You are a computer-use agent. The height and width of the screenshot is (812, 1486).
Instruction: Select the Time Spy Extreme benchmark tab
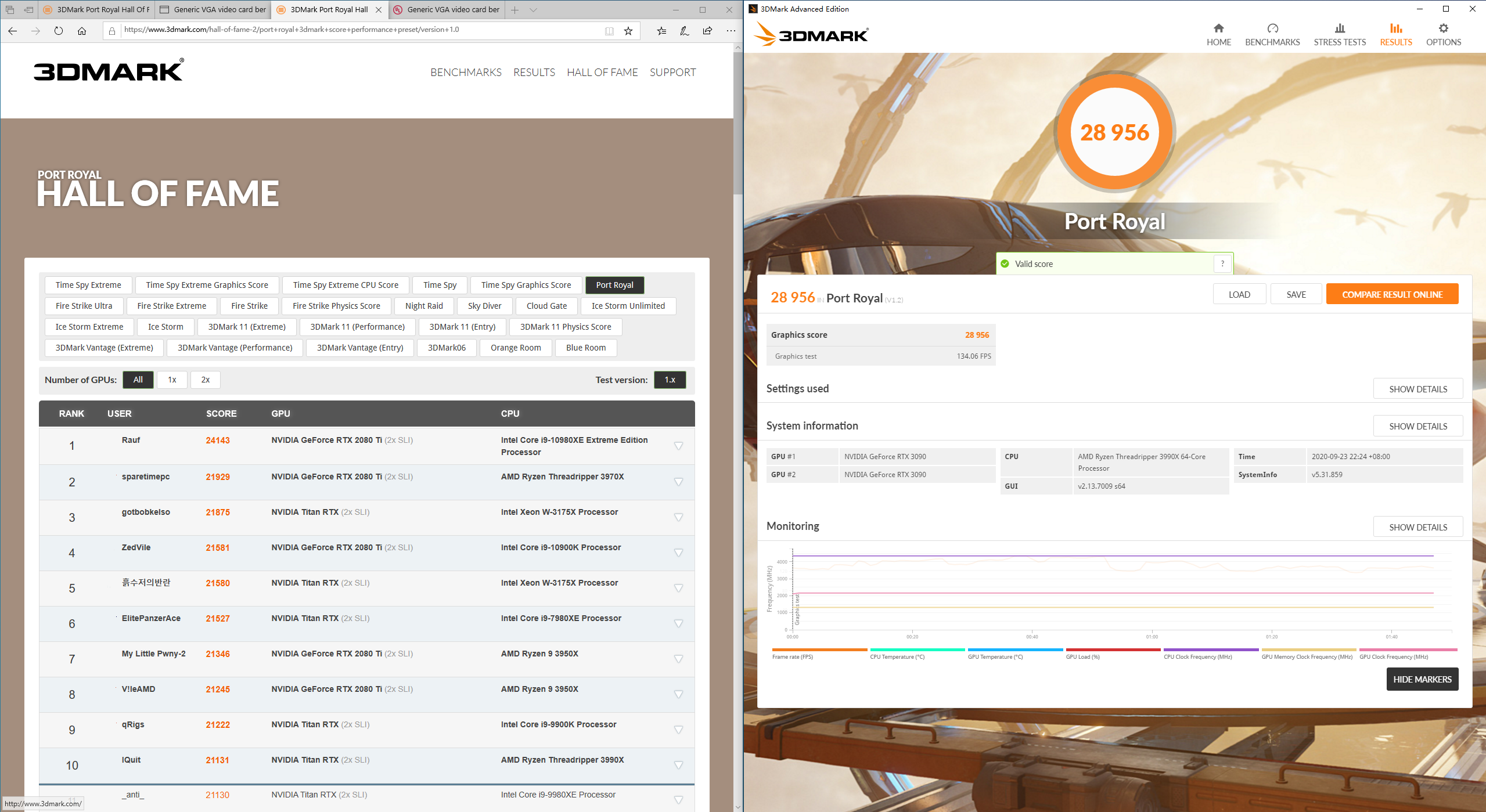pos(88,285)
